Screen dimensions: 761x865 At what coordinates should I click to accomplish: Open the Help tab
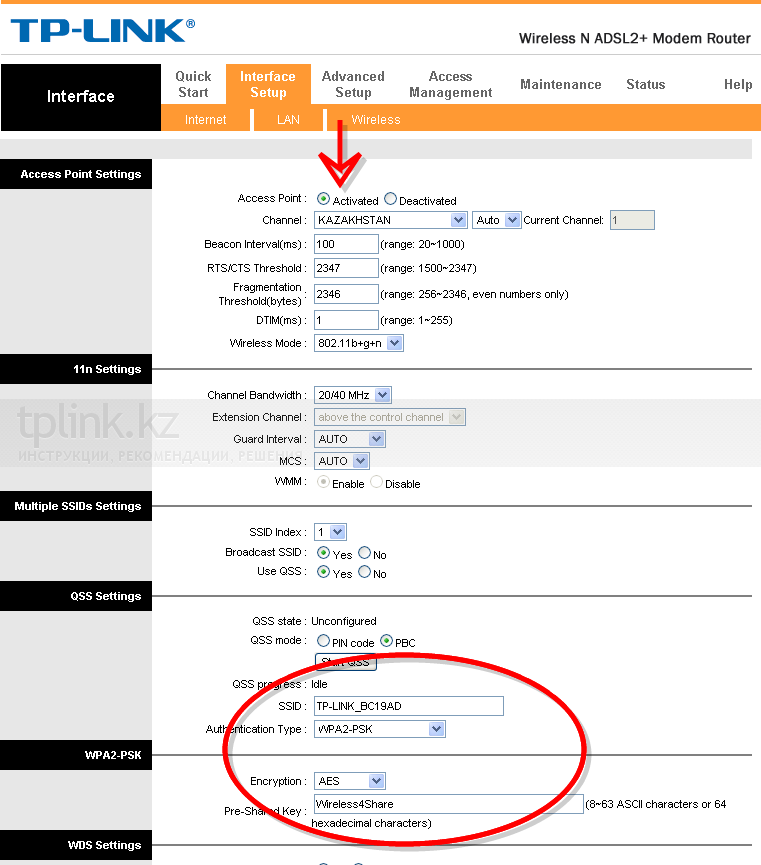[738, 84]
